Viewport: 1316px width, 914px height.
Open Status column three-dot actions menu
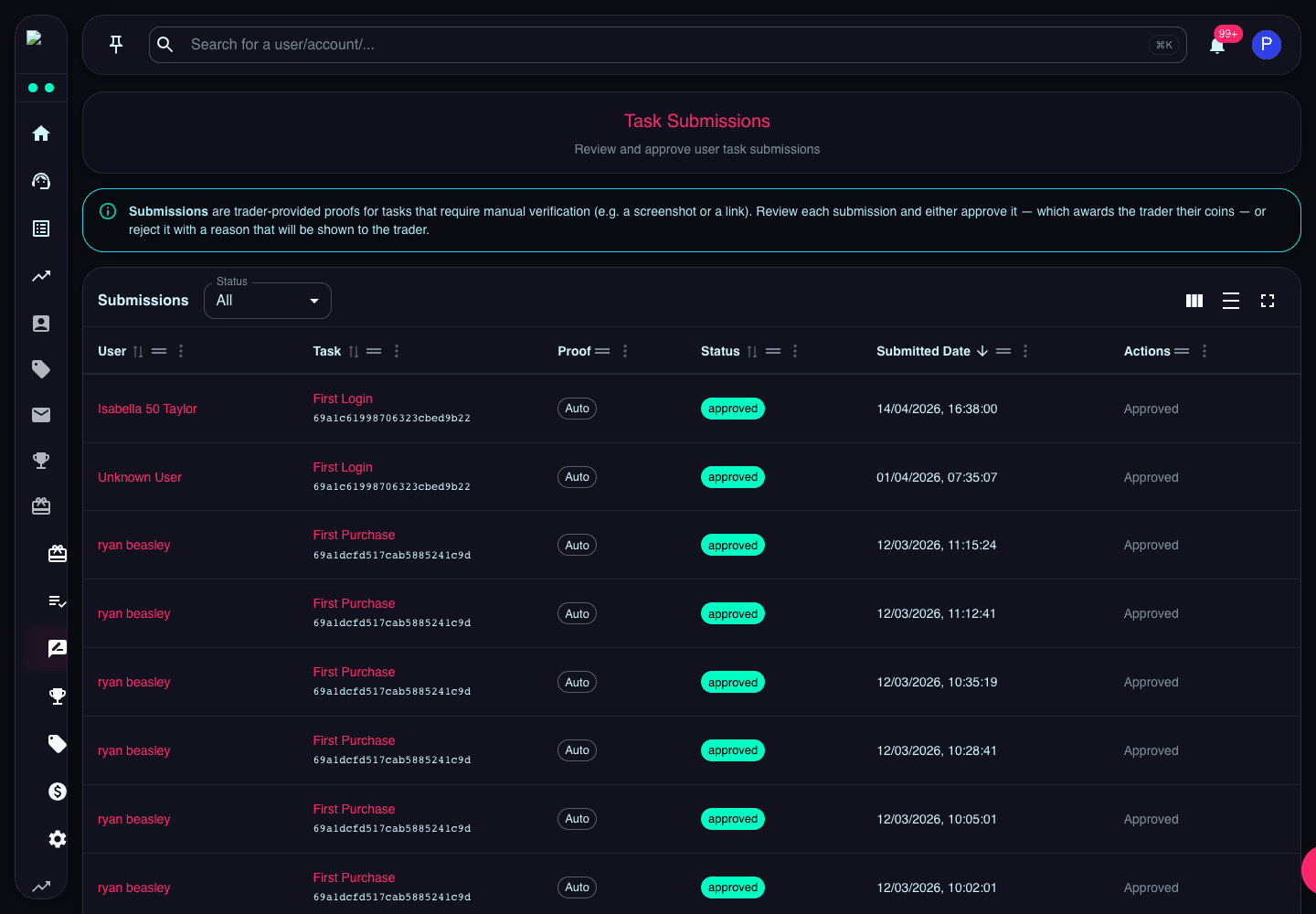tap(795, 351)
